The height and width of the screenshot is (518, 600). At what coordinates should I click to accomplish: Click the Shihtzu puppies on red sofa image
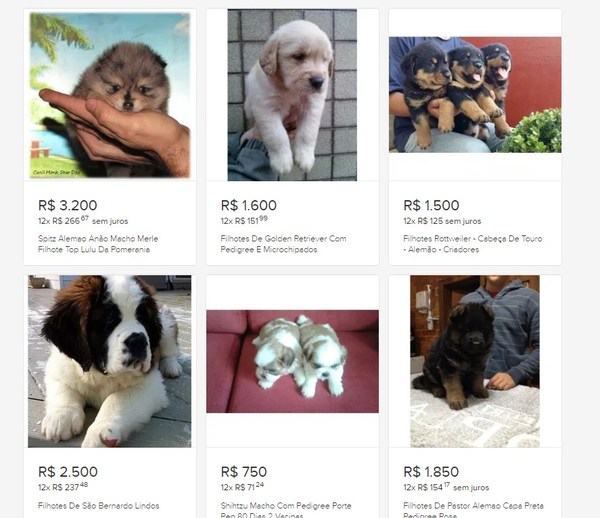pos(292,361)
